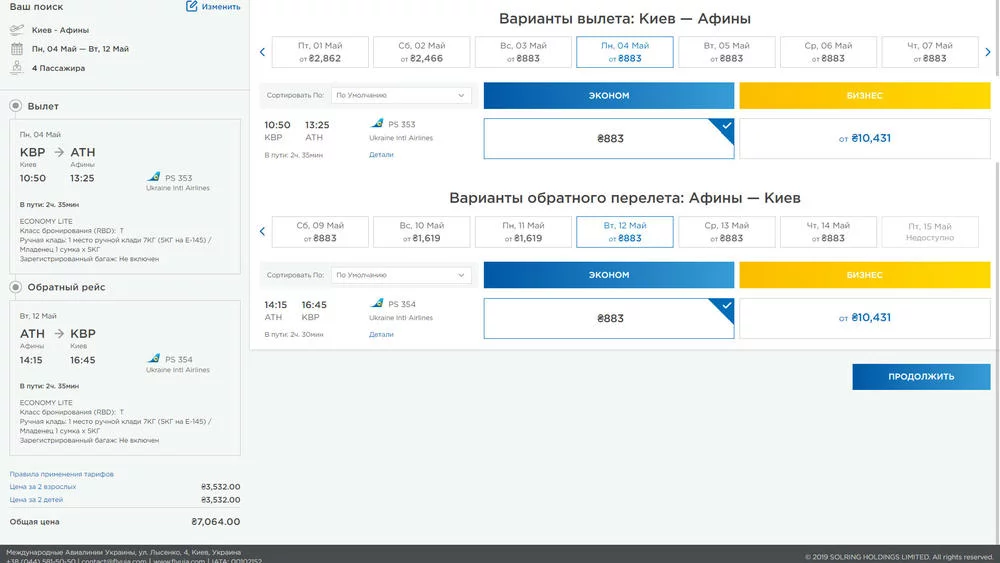The height and width of the screenshot is (563, 1000).
Task: Toggle the Вылет section radio marker
Action: click(16, 106)
